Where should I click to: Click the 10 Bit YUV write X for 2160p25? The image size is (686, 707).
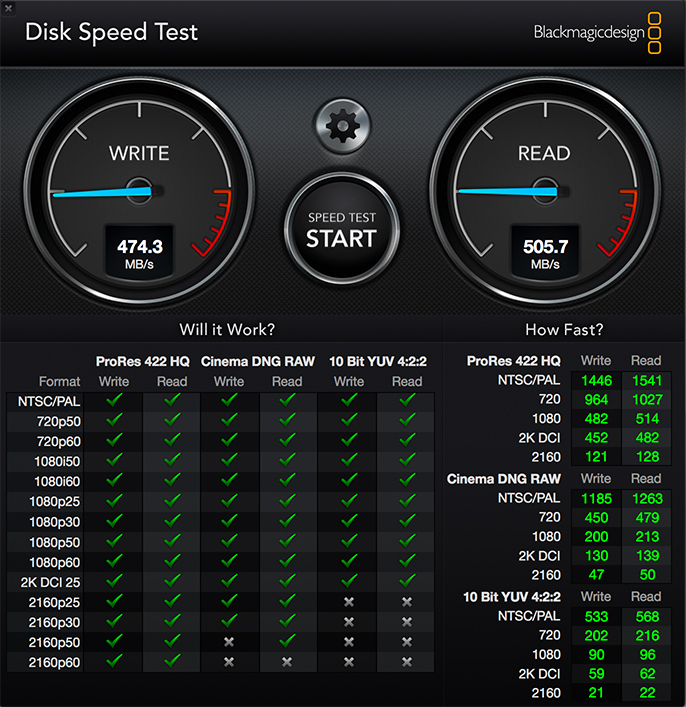pyautogui.click(x=349, y=602)
